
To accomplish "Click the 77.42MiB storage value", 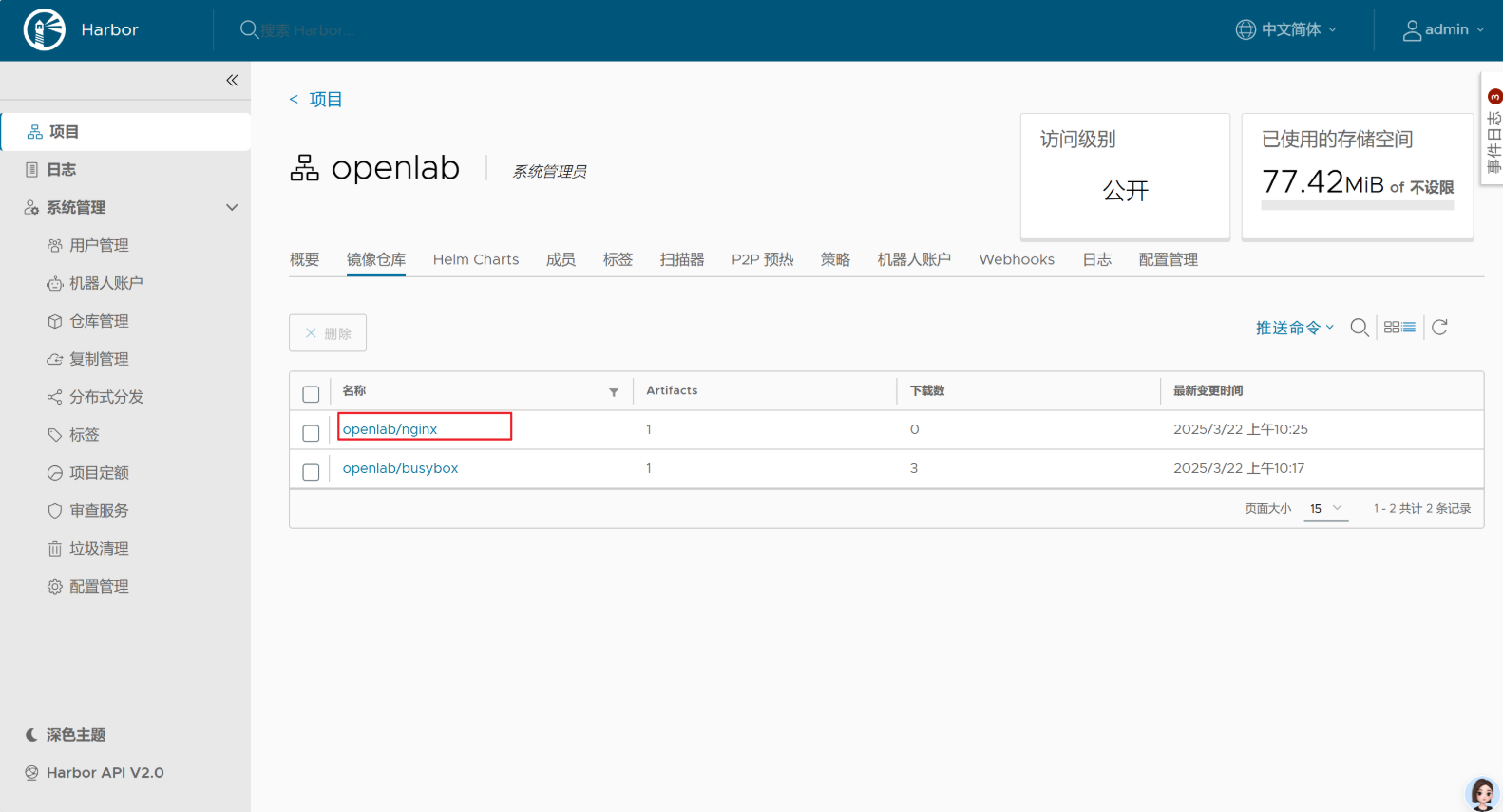I will [1322, 181].
